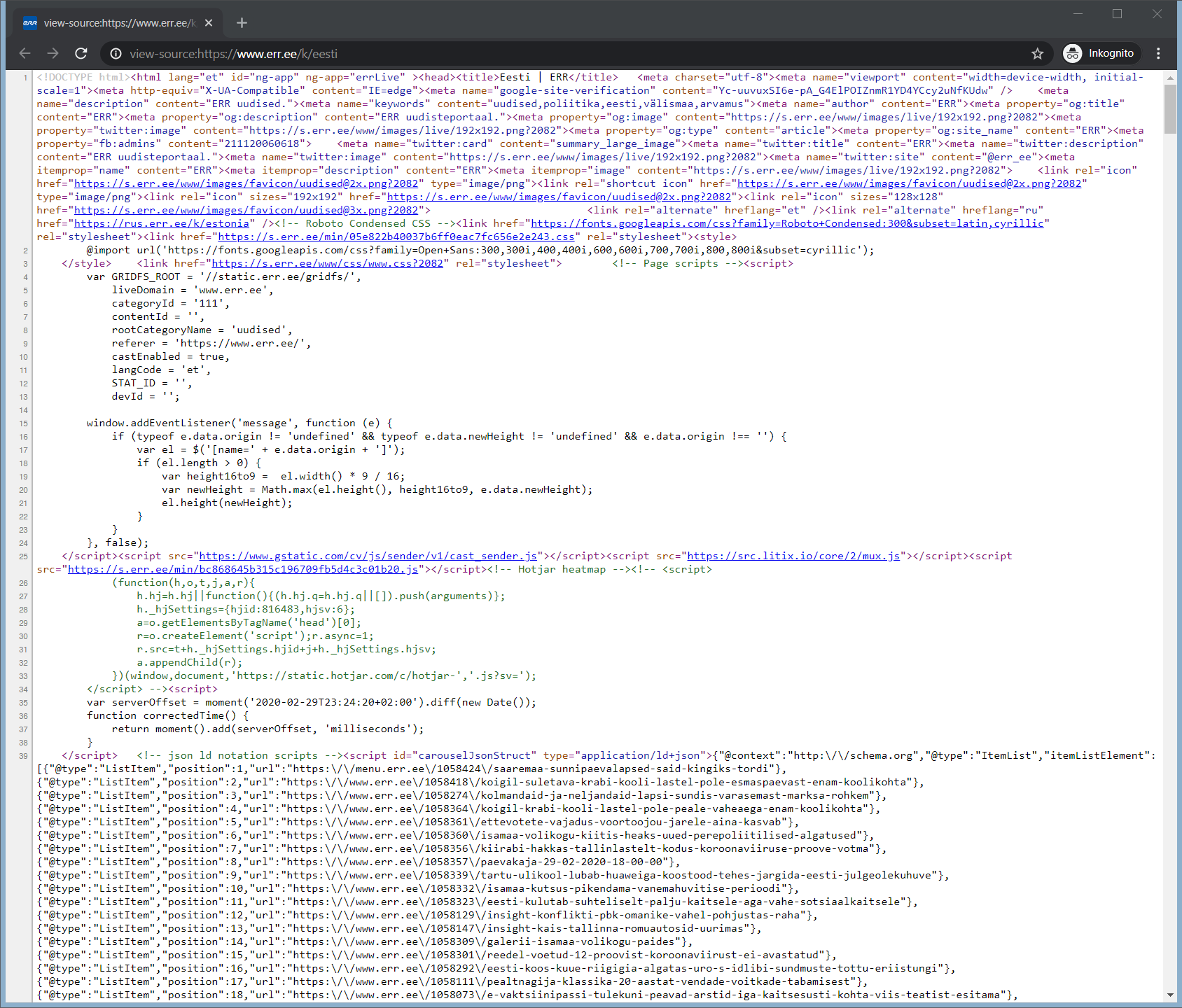Bookmark this page with the star icon
Viewport: 1182px width, 1008px height.
click(1037, 54)
